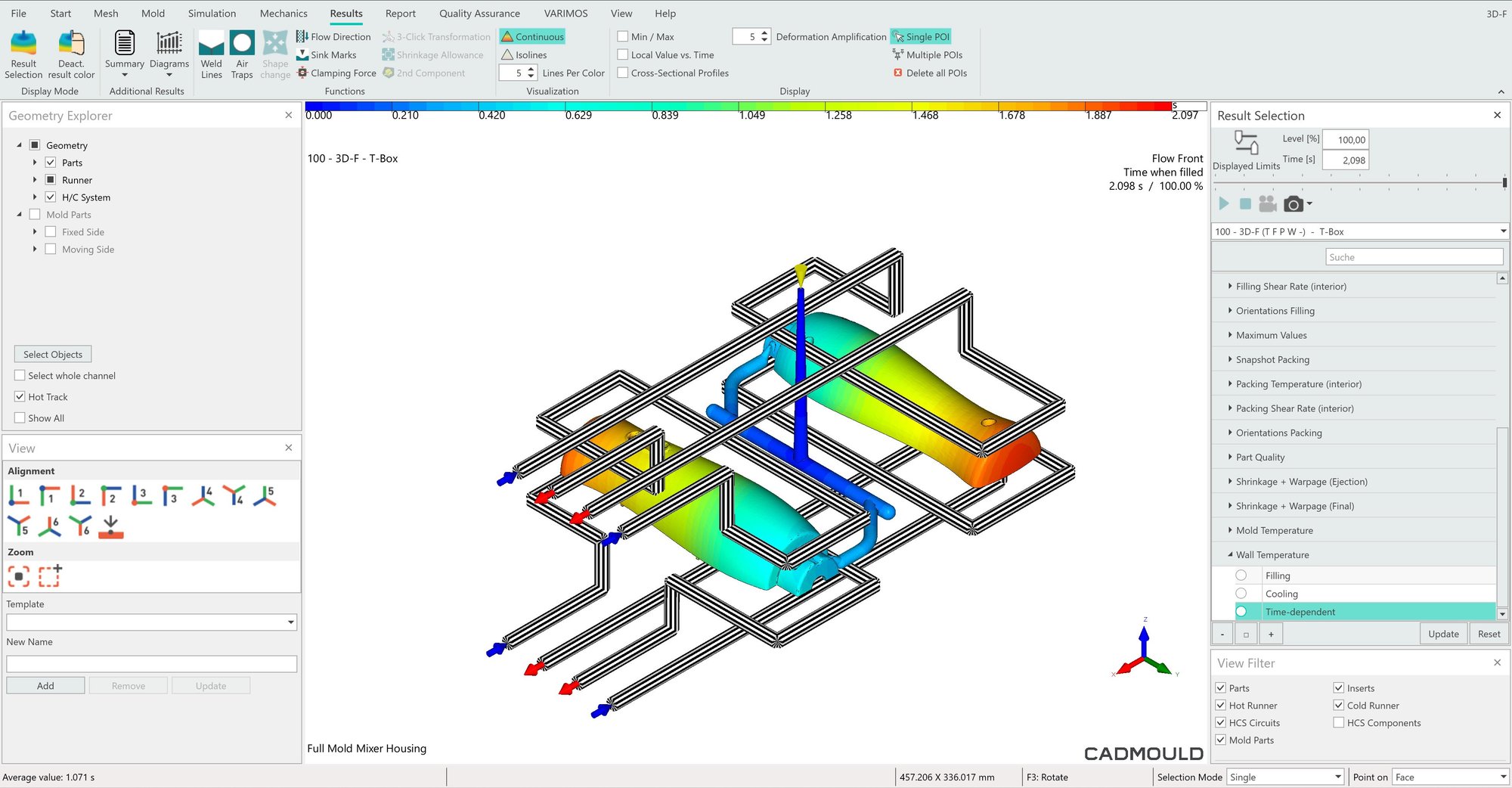The height and width of the screenshot is (788, 1512).
Task: Click the zoom window selection icon
Action: click(x=50, y=576)
